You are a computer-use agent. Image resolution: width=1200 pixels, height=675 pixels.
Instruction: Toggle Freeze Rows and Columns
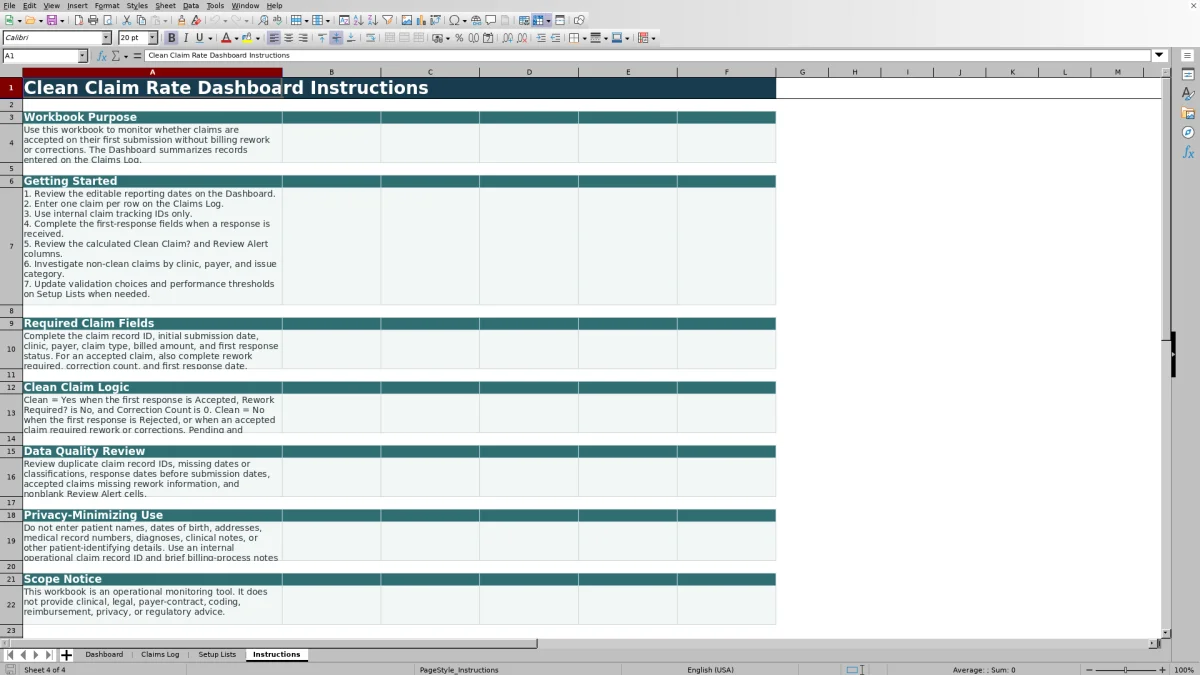click(538, 20)
